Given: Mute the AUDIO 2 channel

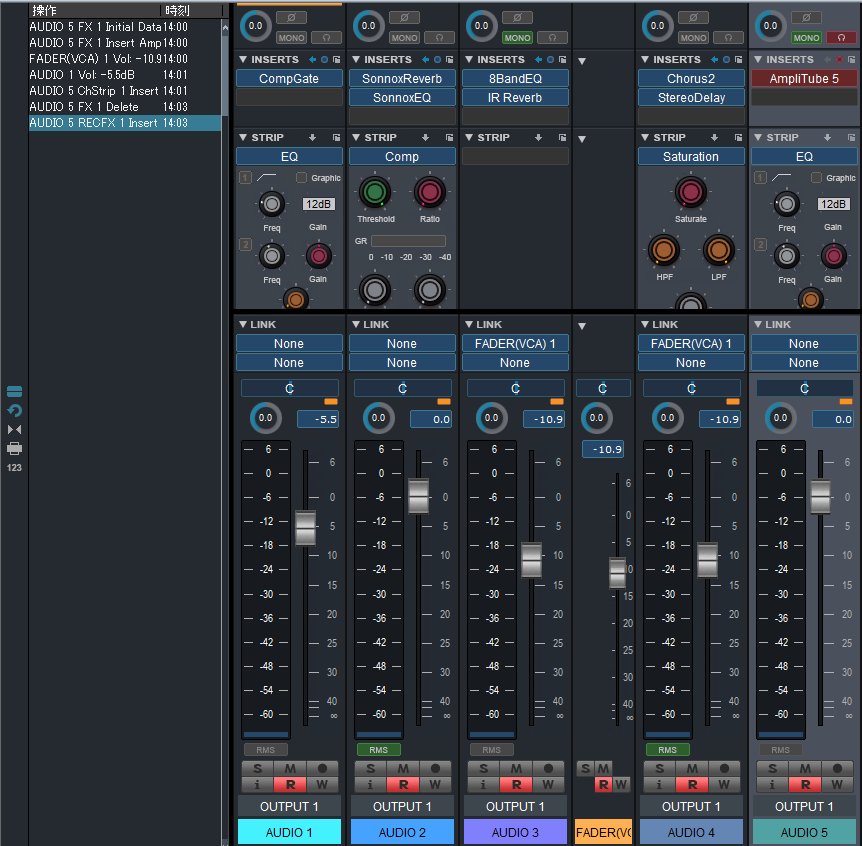Looking at the screenshot, I should (402, 768).
